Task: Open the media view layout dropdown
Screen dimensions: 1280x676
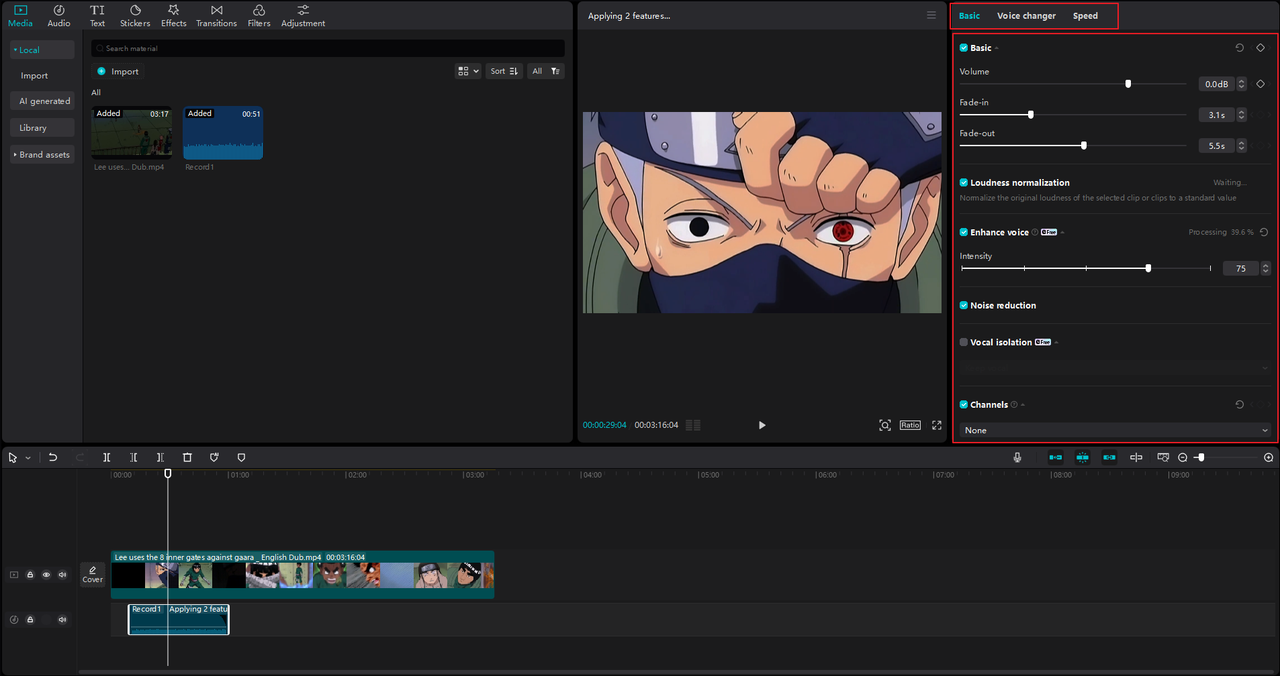Action: 468,71
